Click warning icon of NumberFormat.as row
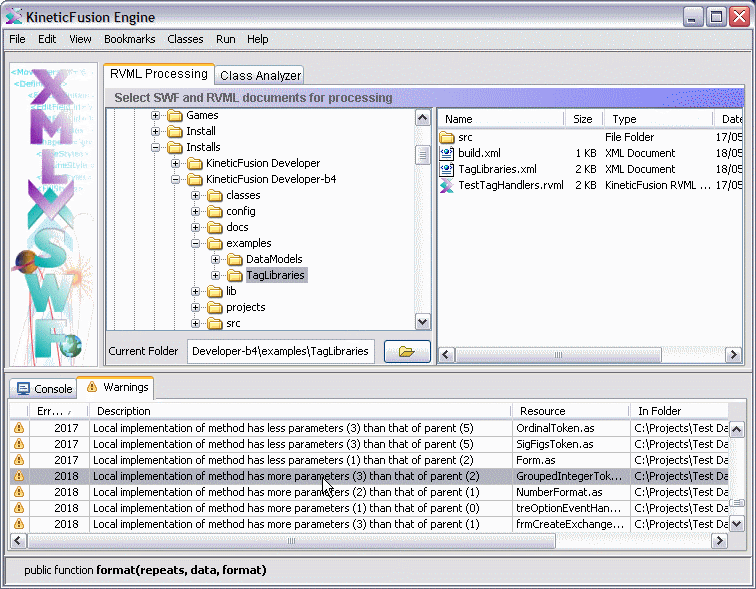This screenshot has width=756, height=589. click(18, 492)
